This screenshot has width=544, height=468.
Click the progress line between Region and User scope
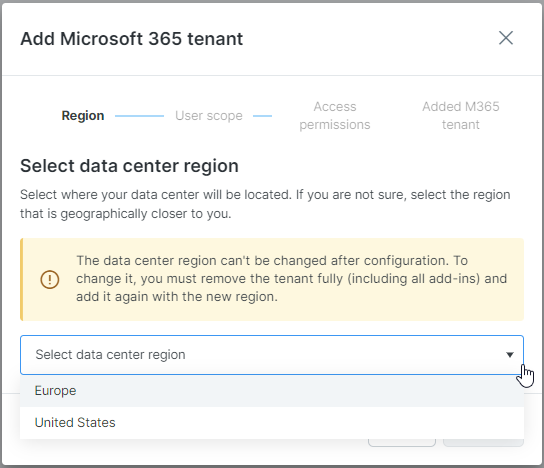139,116
